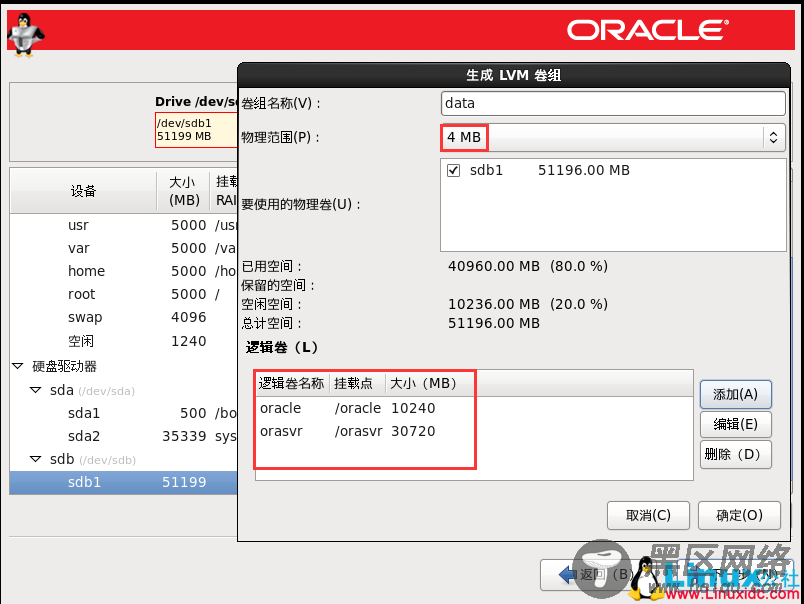Click the 30720 size value for orasvr
804x604 pixels.
[x=413, y=431]
